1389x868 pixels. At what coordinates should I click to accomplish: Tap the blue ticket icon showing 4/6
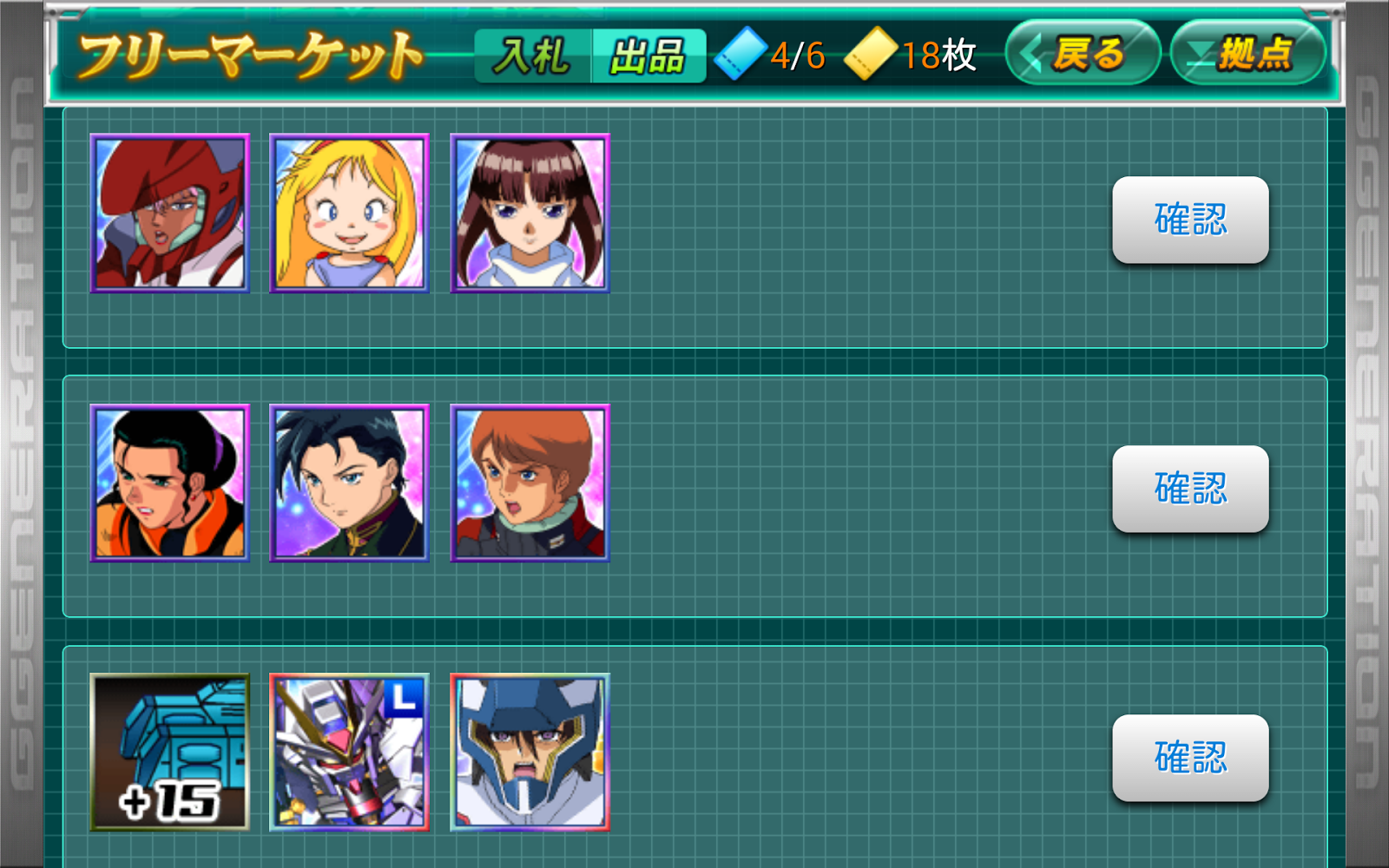[741, 54]
